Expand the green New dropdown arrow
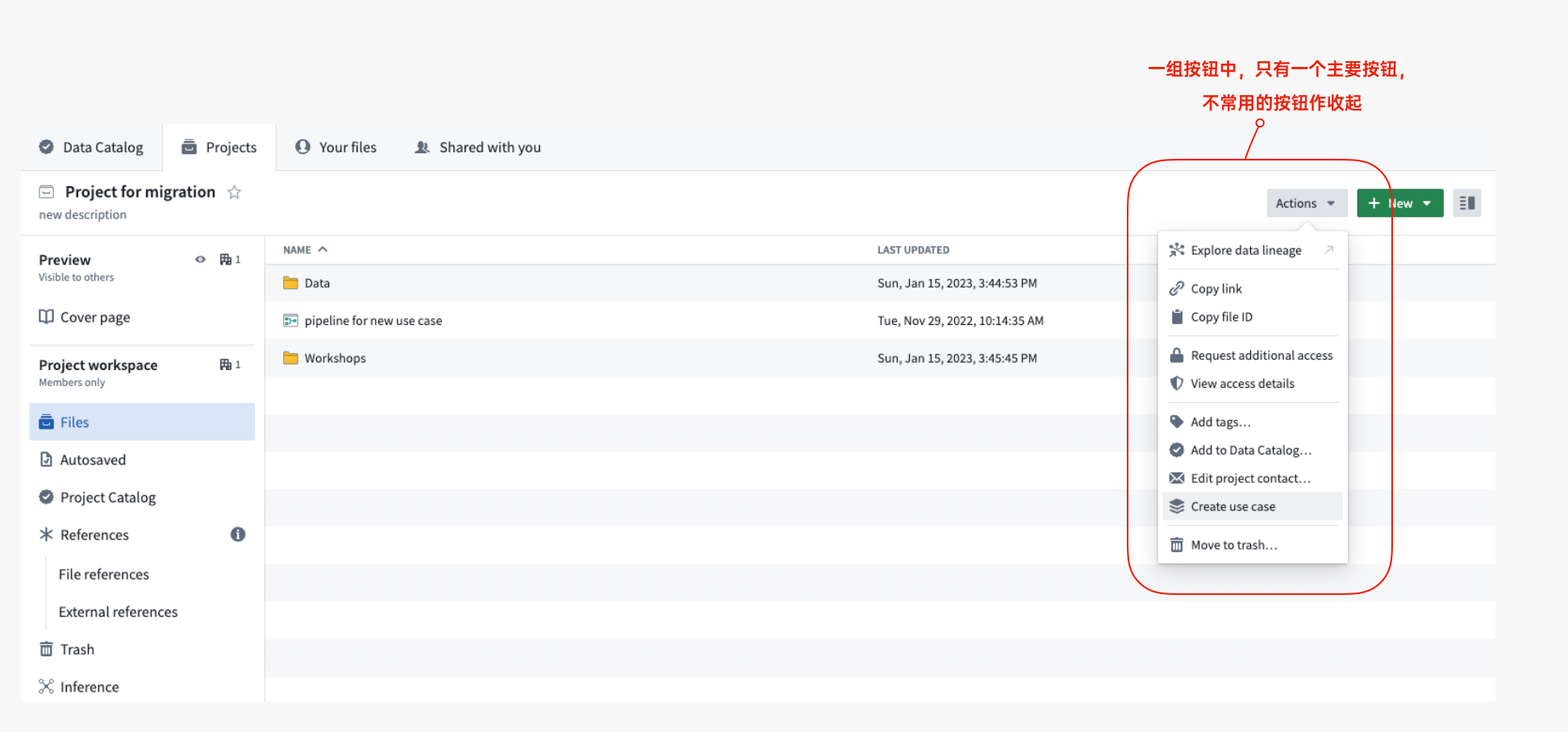1568x732 pixels. 1427,203
